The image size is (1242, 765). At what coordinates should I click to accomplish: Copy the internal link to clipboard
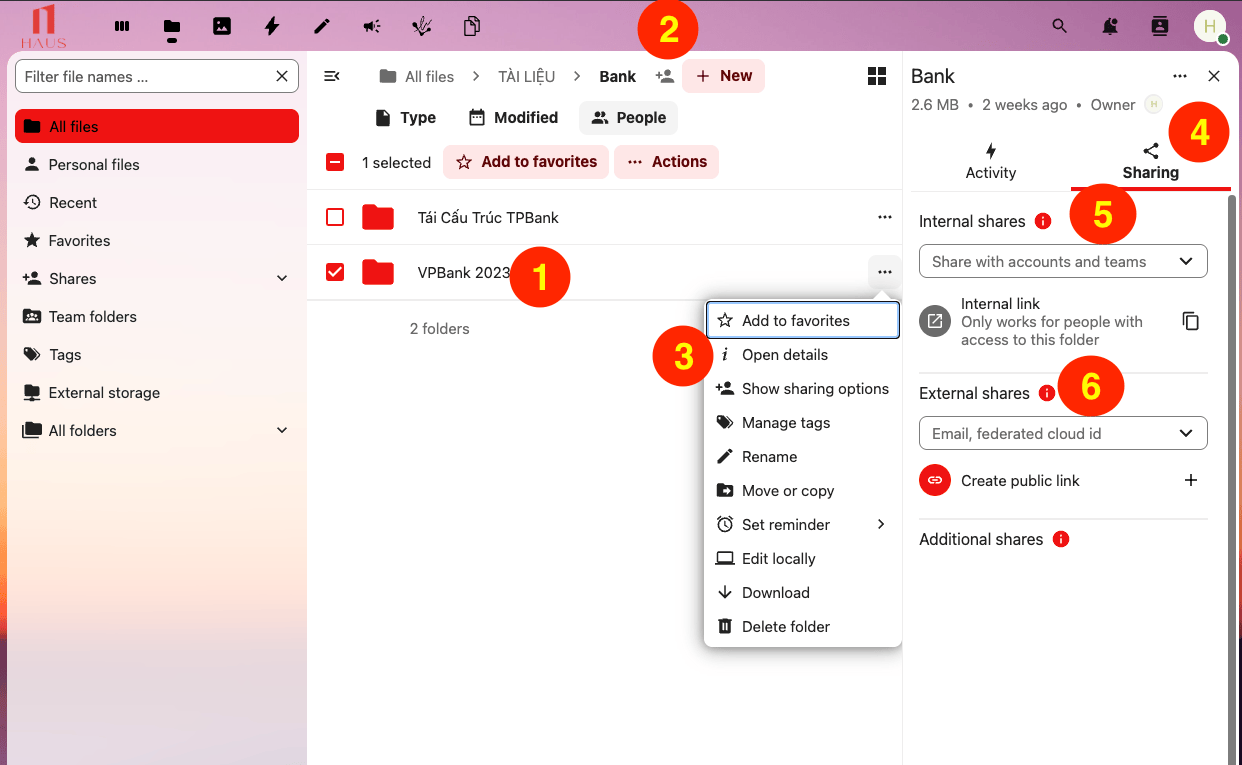1190,321
